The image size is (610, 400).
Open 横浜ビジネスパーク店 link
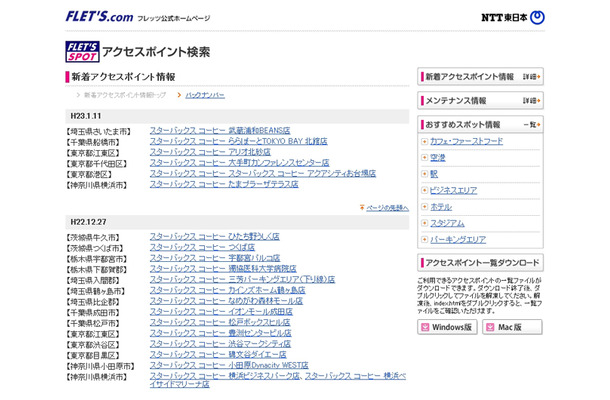[x=225, y=376]
